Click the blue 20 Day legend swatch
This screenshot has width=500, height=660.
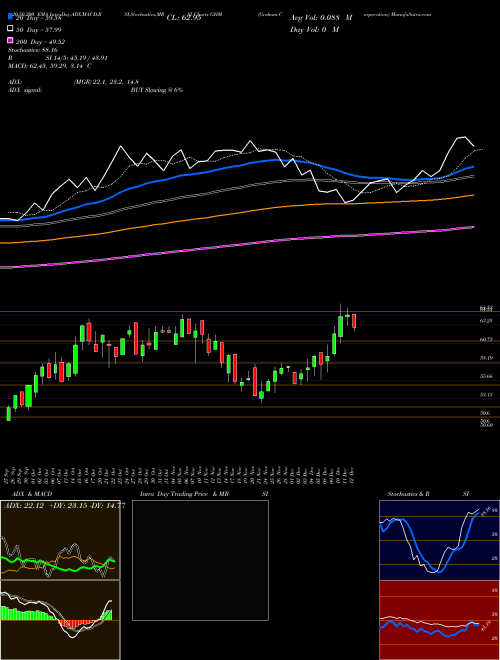[10, 17]
